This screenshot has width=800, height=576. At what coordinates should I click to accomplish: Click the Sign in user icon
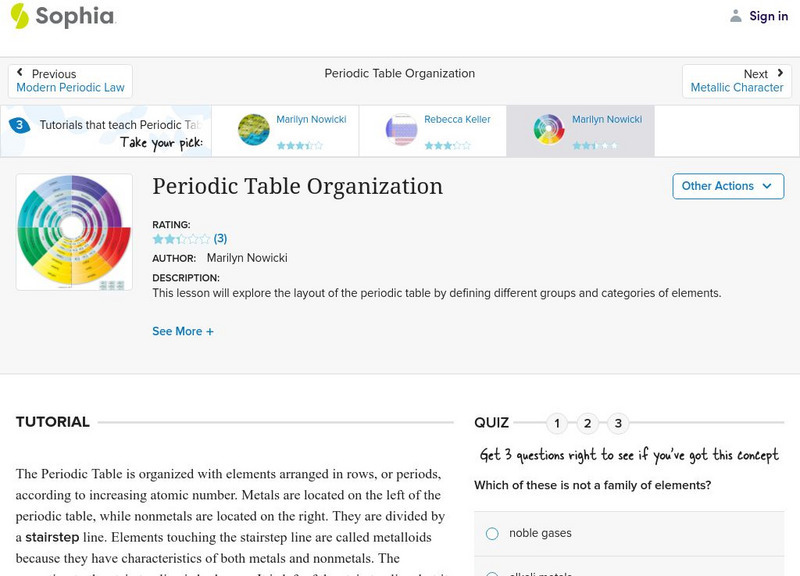coord(736,16)
